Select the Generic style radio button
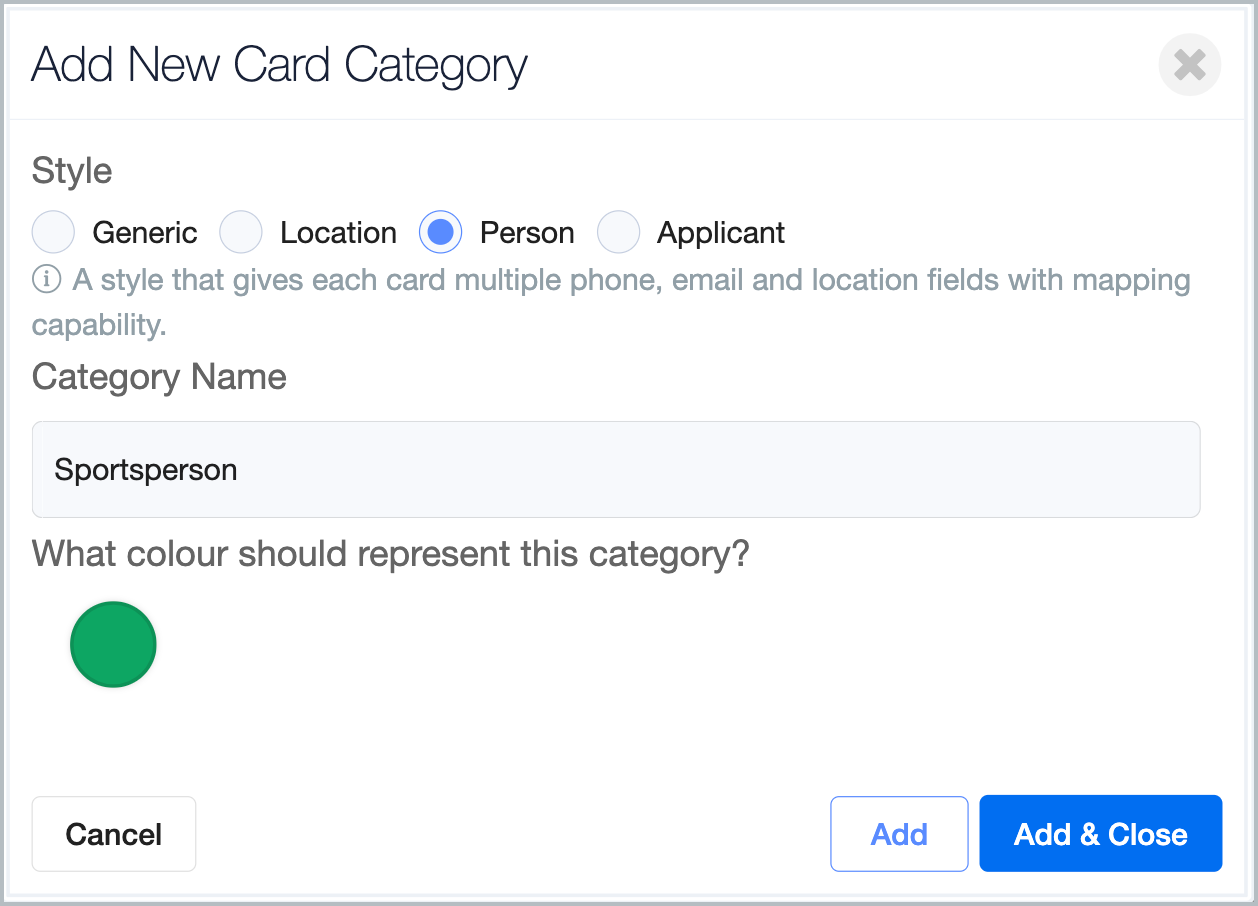 pyautogui.click(x=54, y=232)
